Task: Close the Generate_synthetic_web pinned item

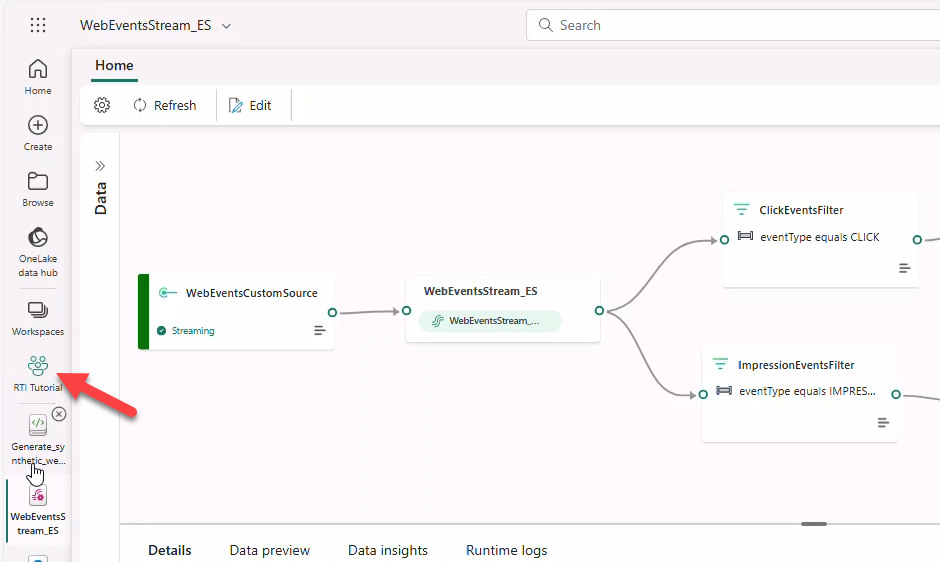Action: [x=59, y=414]
